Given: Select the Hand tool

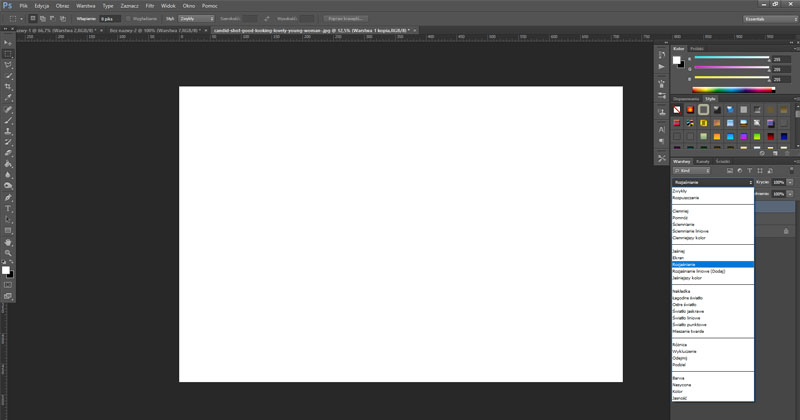Looking at the screenshot, I should coord(8,242).
